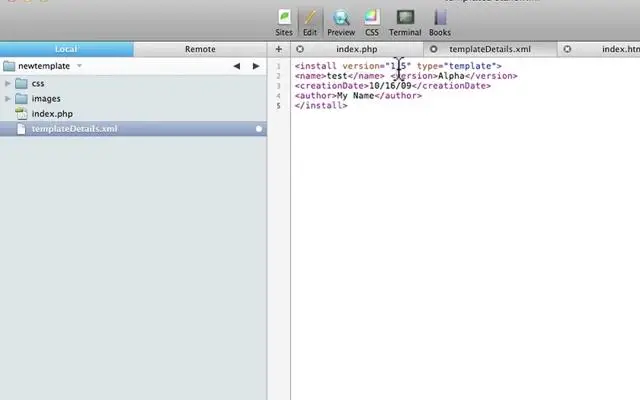
Task: Select the images folder row
Action: (133, 98)
